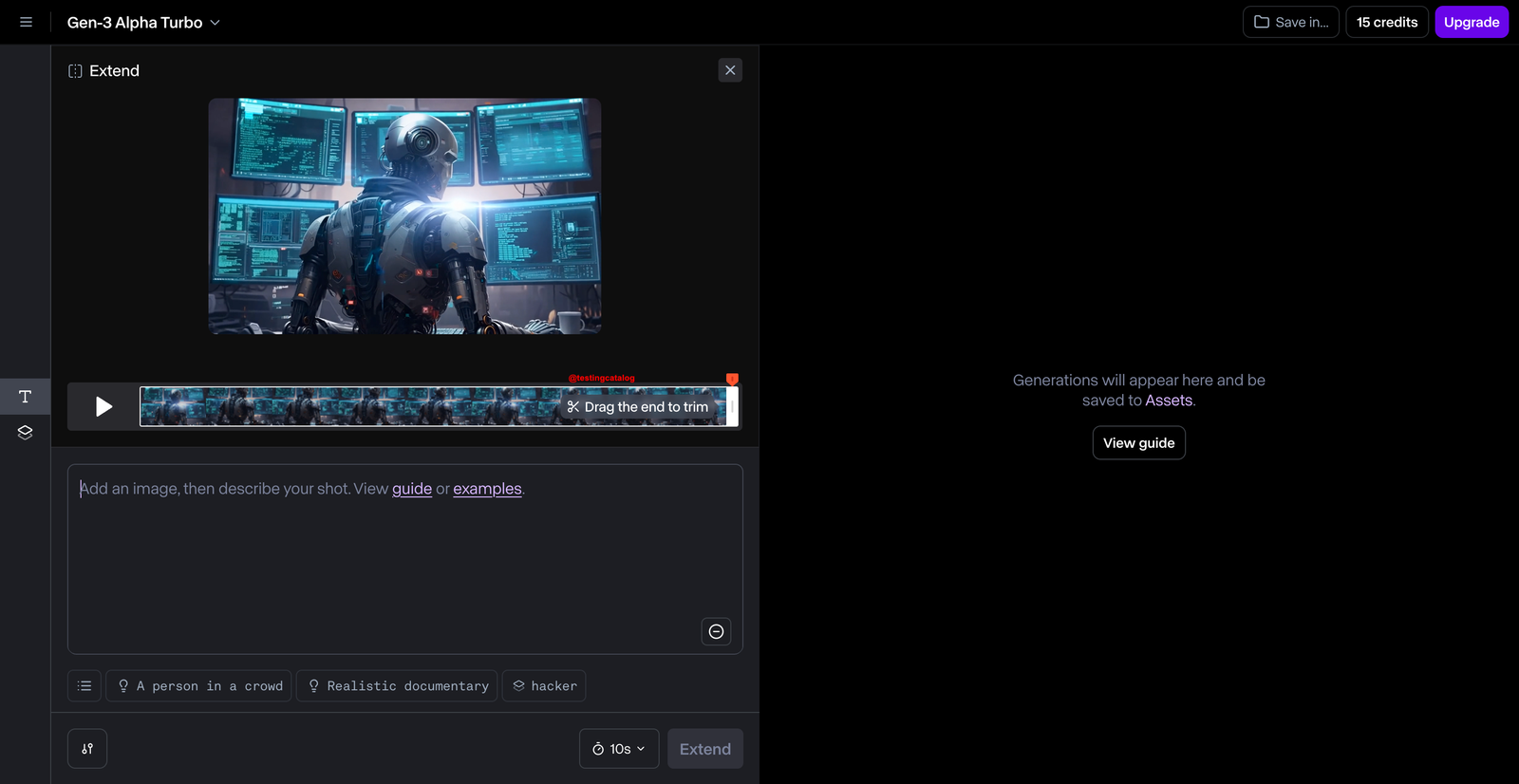Open the hamburger menu
1519x784 pixels.
click(x=26, y=22)
